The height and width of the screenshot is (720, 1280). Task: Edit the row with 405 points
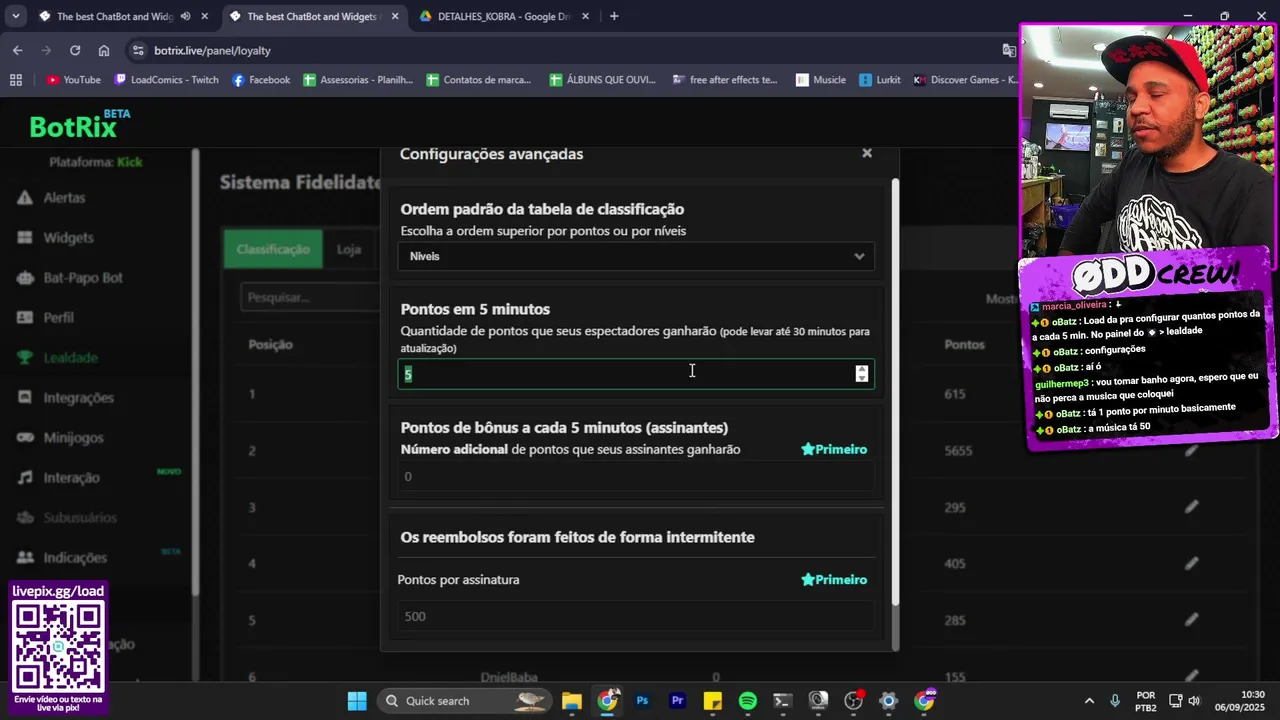click(1191, 563)
